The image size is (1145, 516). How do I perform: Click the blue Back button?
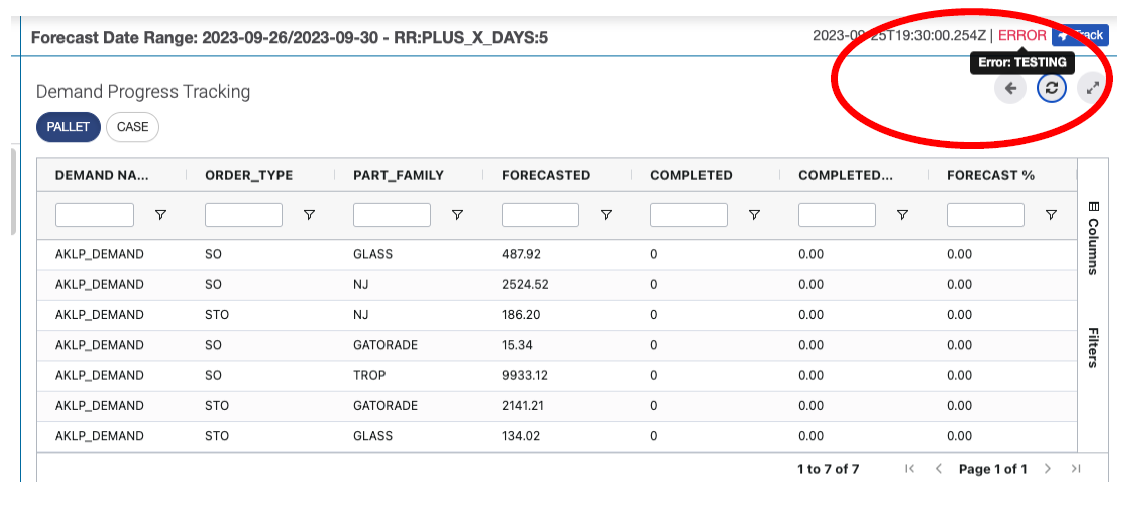1079,35
